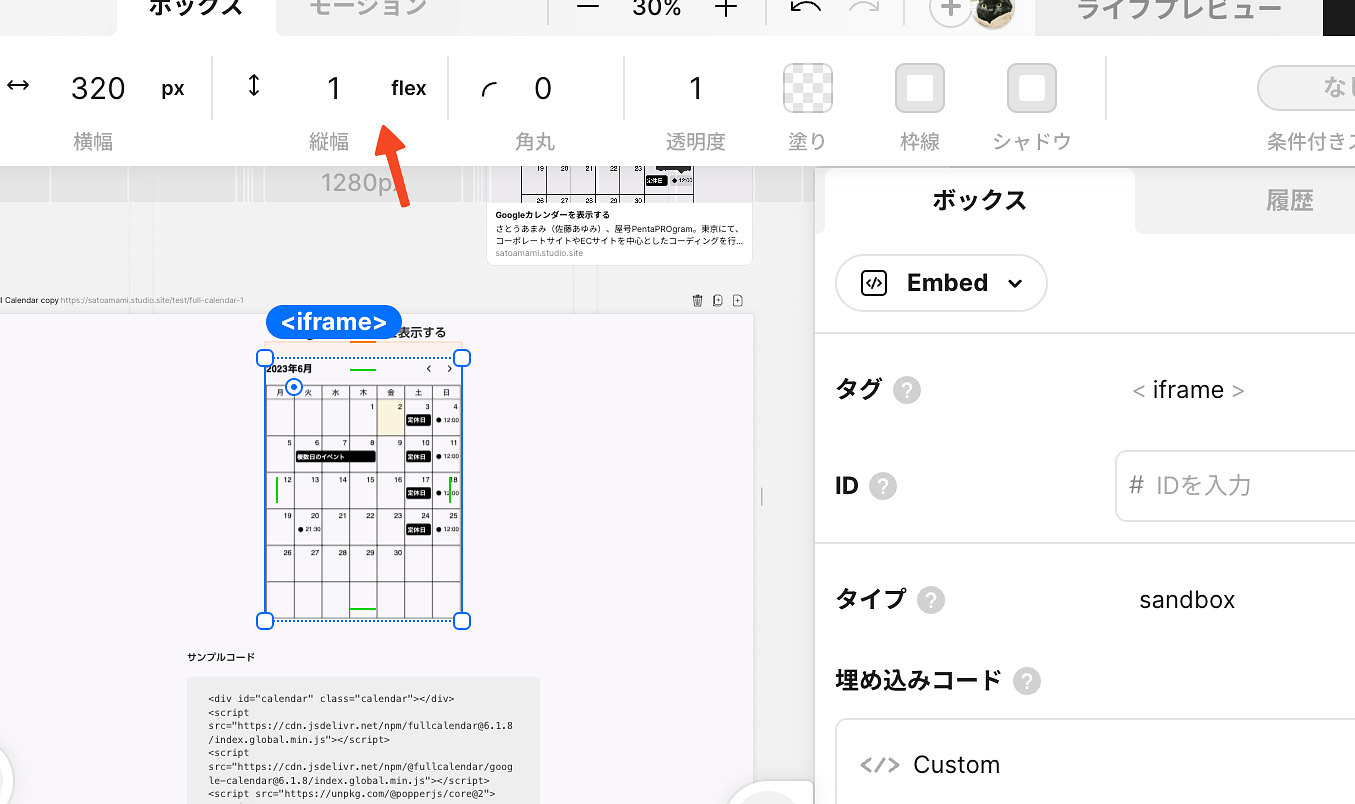Go to previous month in calendar
This screenshot has height=804, width=1355.
[429, 369]
